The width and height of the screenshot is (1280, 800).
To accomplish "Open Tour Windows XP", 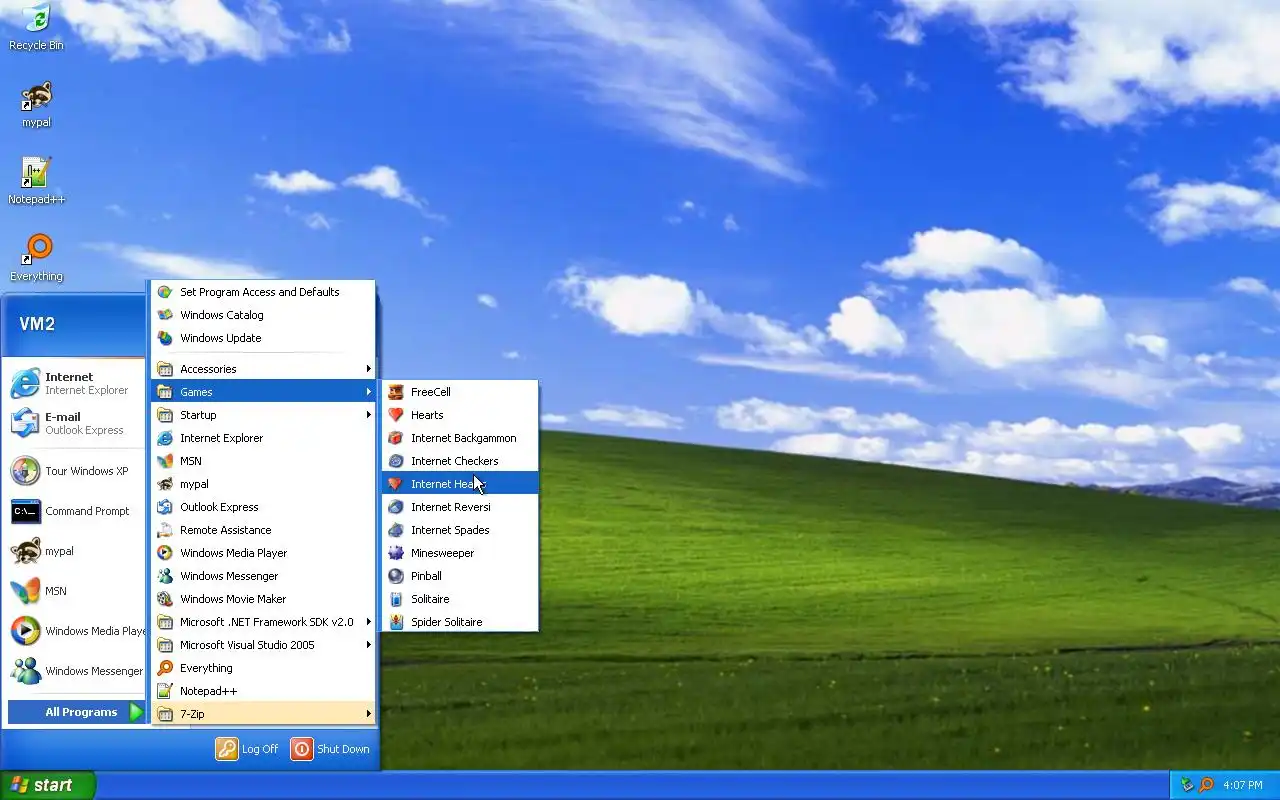I will click(74, 471).
